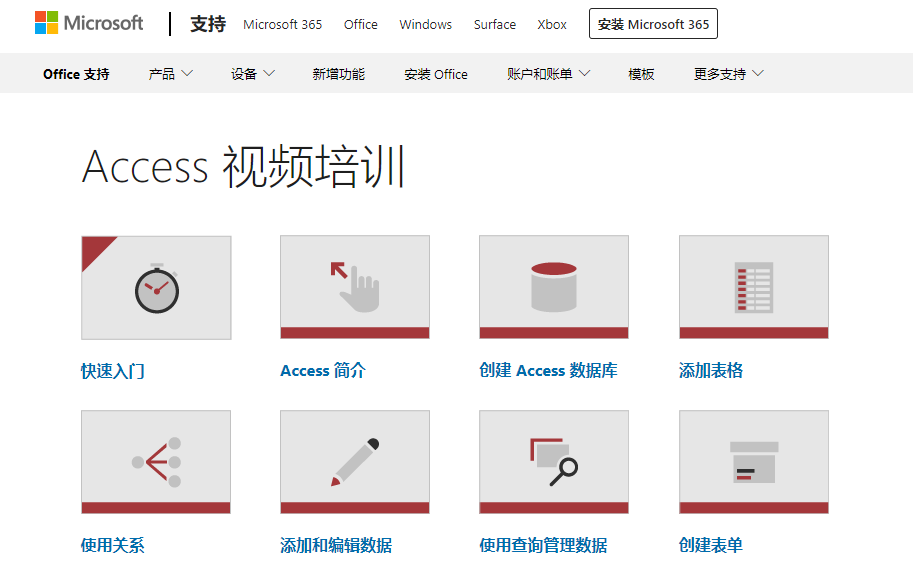Image resolution: width=913 pixels, height=568 pixels.
Task: Open the 使用关系 link
Action: pyautogui.click(x=112, y=545)
